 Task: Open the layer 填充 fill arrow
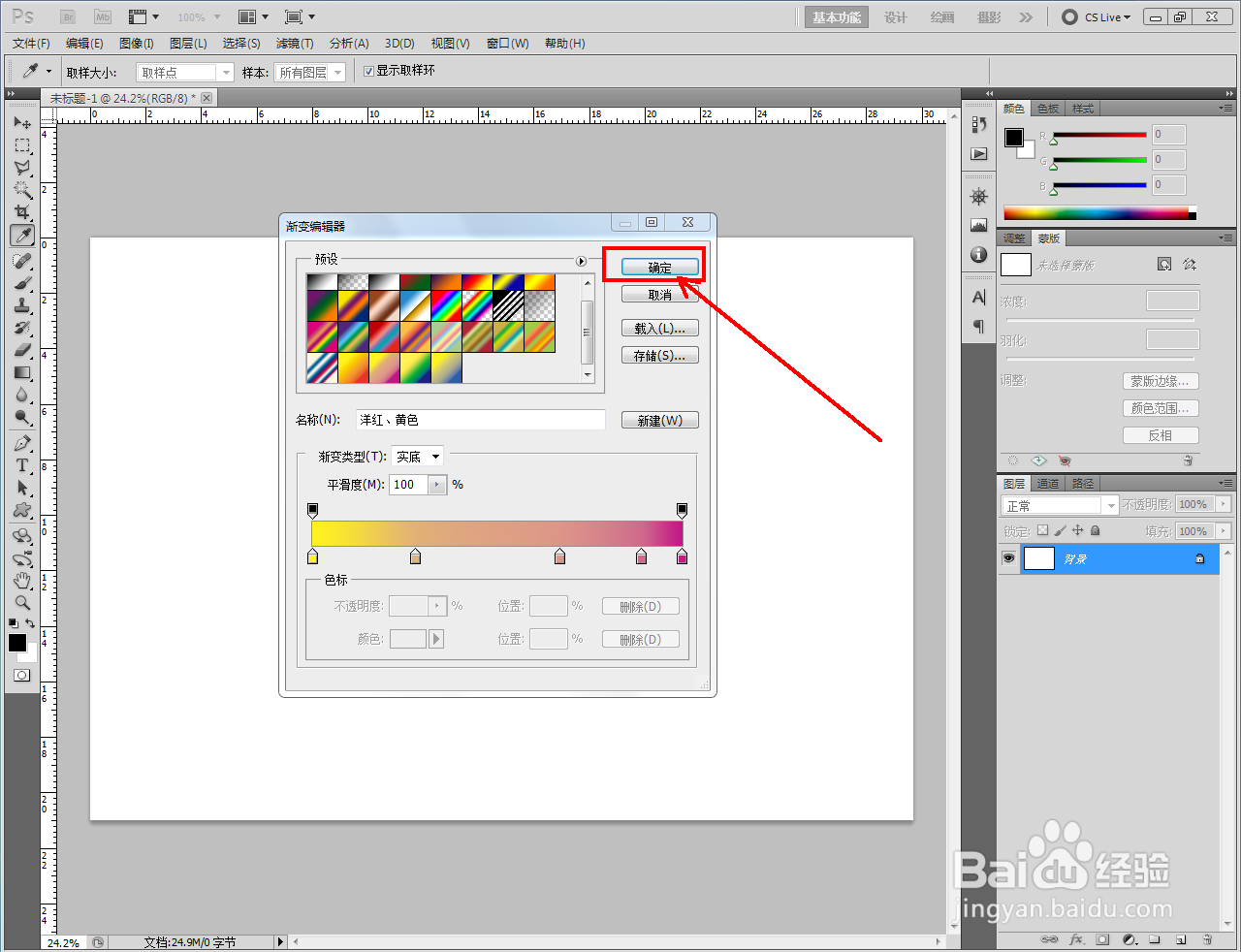click(x=1224, y=531)
